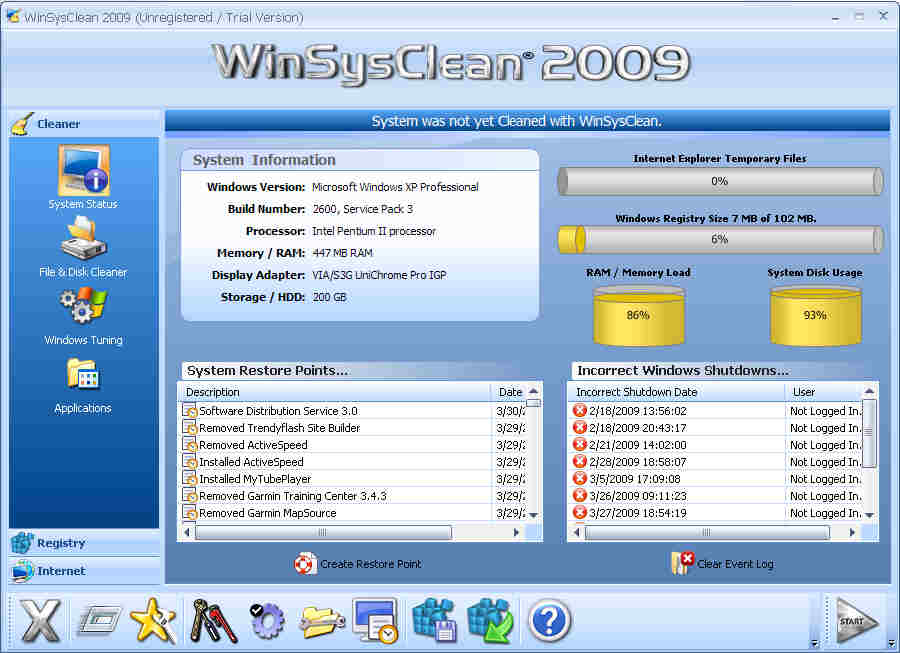The image size is (900, 653).
Task: Open File & Disk Cleaner
Action: click(83, 240)
